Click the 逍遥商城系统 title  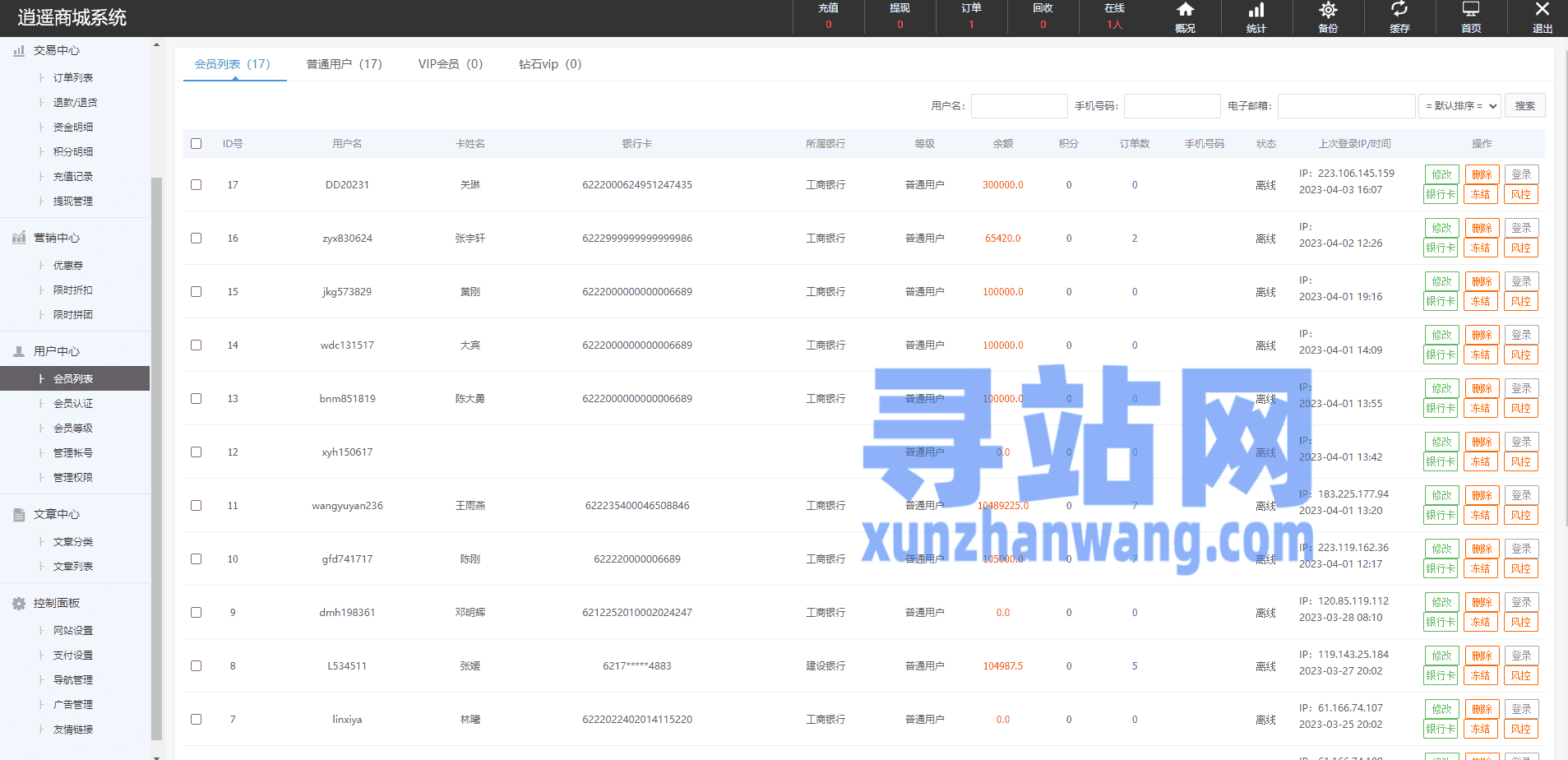72,17
